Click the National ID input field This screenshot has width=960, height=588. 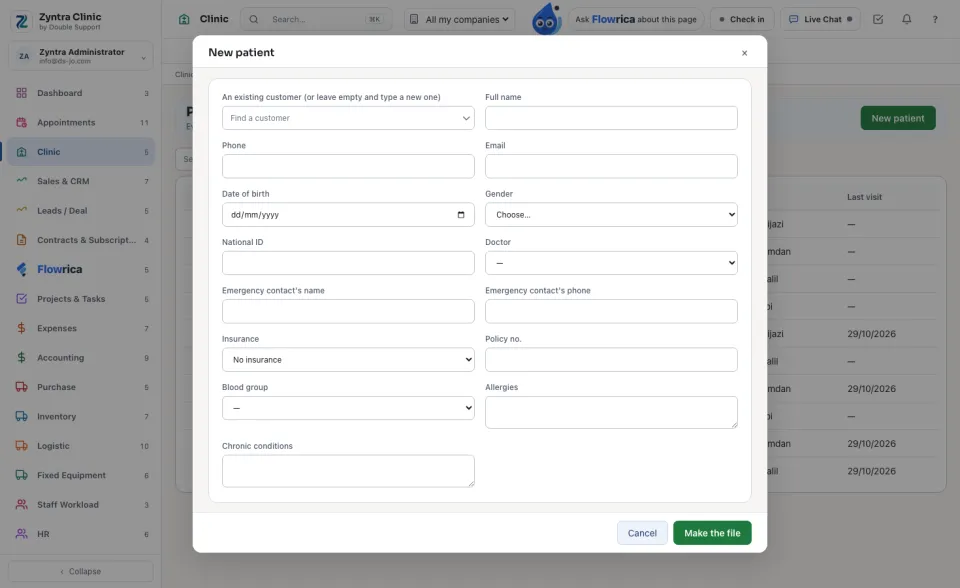pyautogui.click(x=348, y=263)
